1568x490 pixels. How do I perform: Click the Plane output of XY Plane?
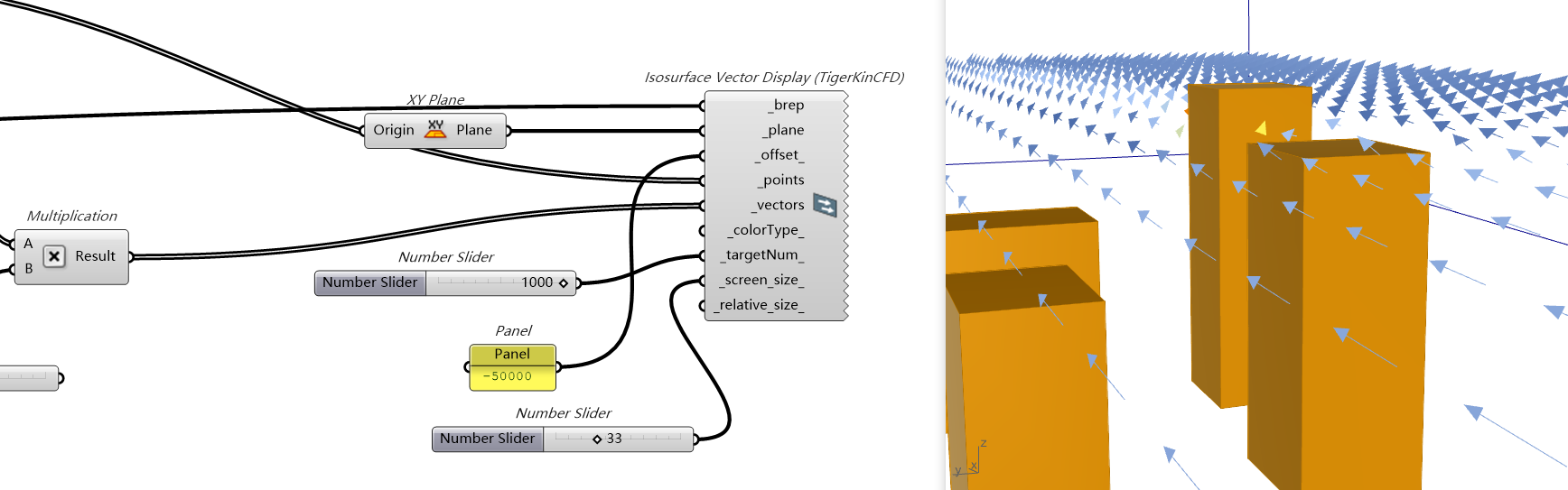click(474, 130)
